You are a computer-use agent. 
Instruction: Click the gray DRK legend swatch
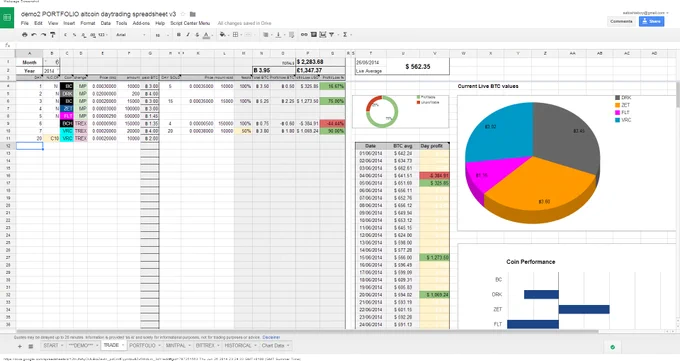(x=618, y=98)
